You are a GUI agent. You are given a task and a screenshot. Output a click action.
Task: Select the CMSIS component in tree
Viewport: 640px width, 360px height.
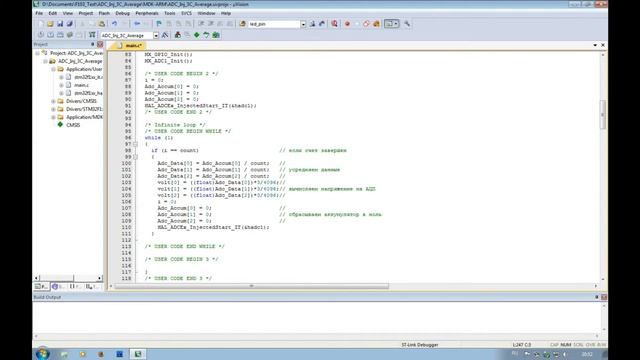tap(73, 125)
